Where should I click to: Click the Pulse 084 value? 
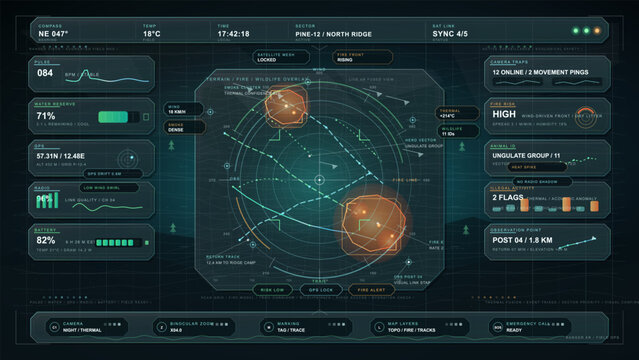click(45, 73)
